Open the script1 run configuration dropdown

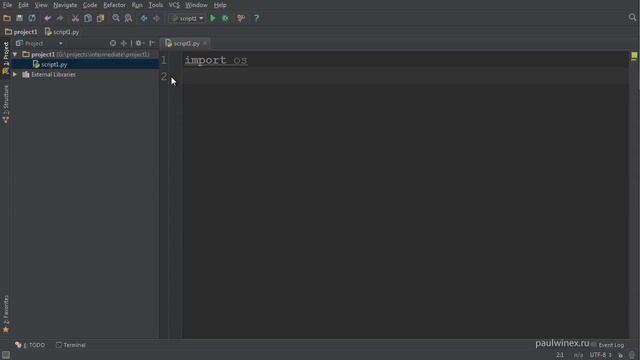pos(187,18)
